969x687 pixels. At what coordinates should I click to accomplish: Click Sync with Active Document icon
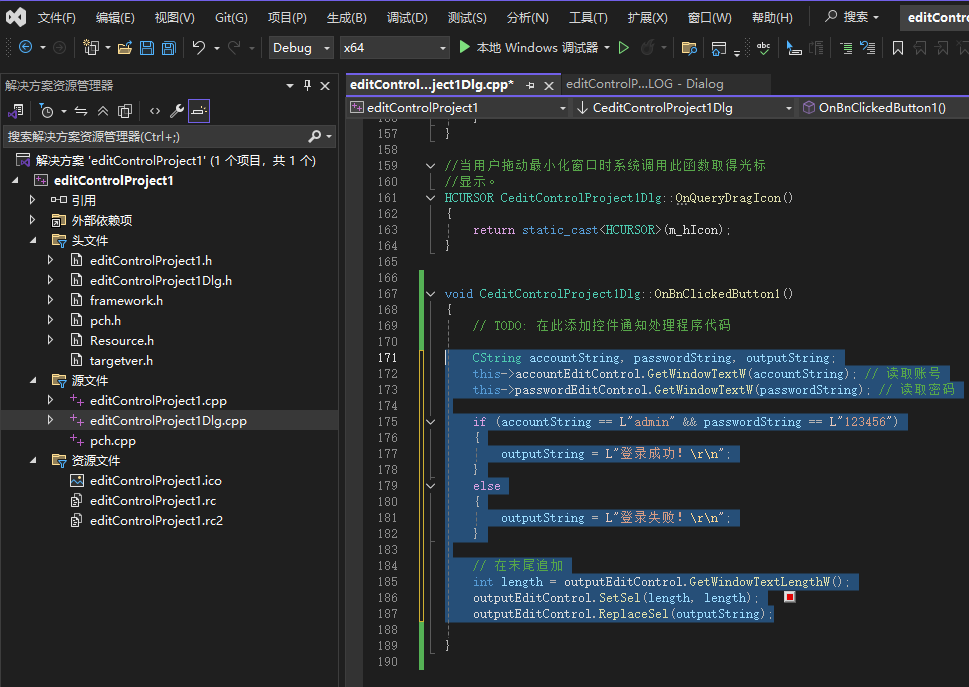pos(81,111)
